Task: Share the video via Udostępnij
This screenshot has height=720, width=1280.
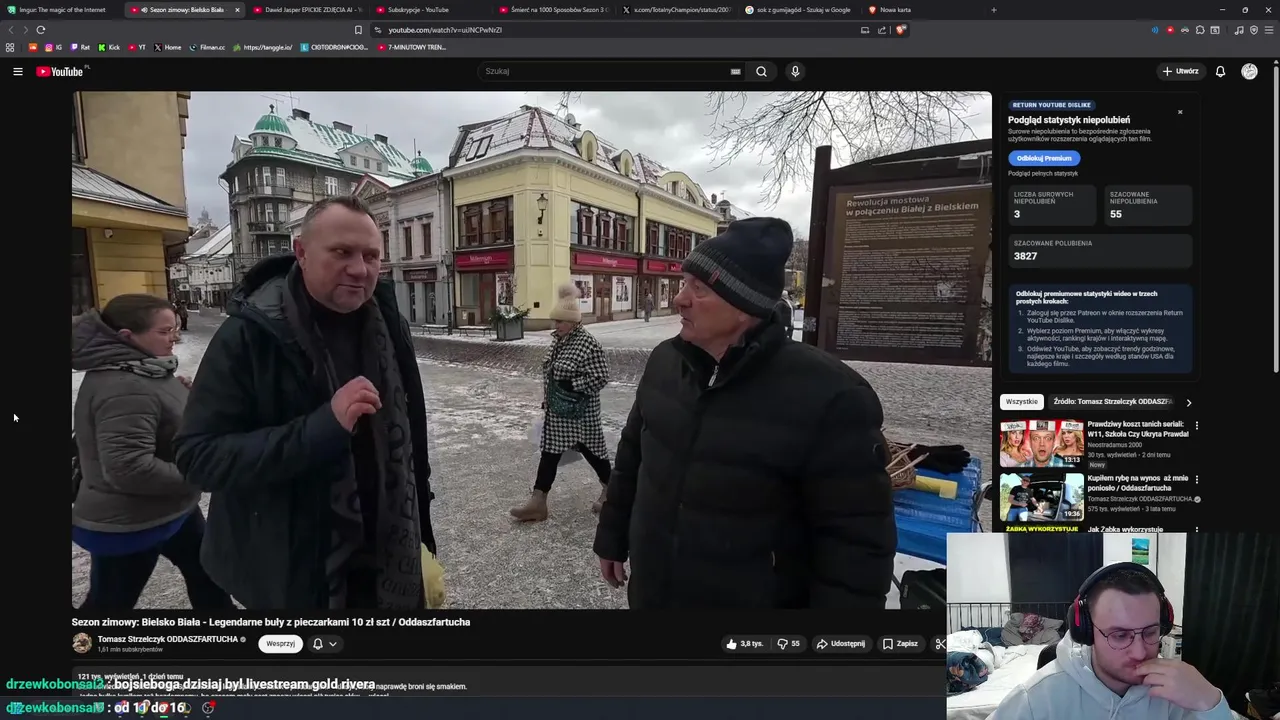Action: tap(840, 644)
